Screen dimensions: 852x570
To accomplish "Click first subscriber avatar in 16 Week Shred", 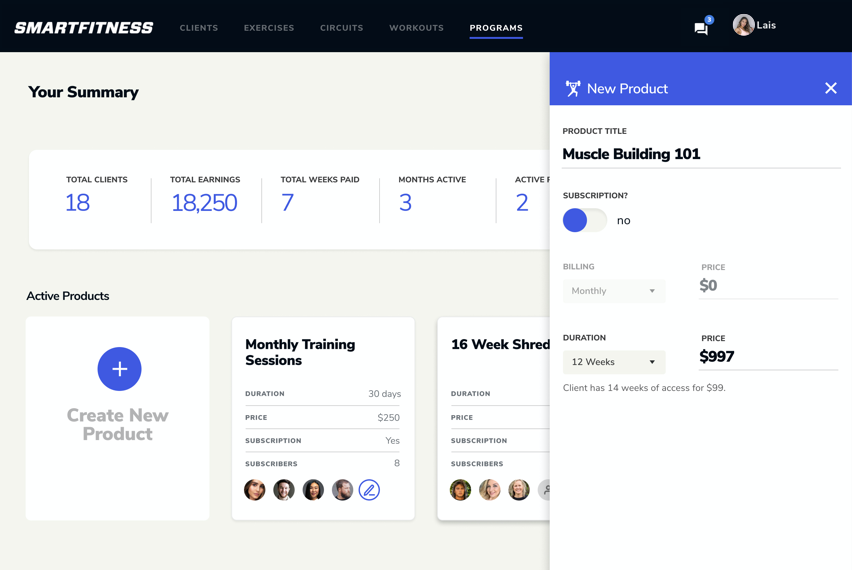I will click(x=460, y=490).
